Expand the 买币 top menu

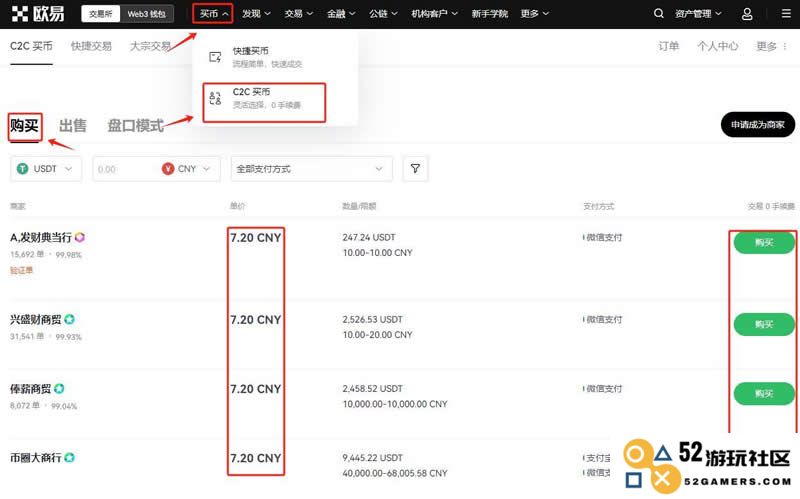click(213, 14)
